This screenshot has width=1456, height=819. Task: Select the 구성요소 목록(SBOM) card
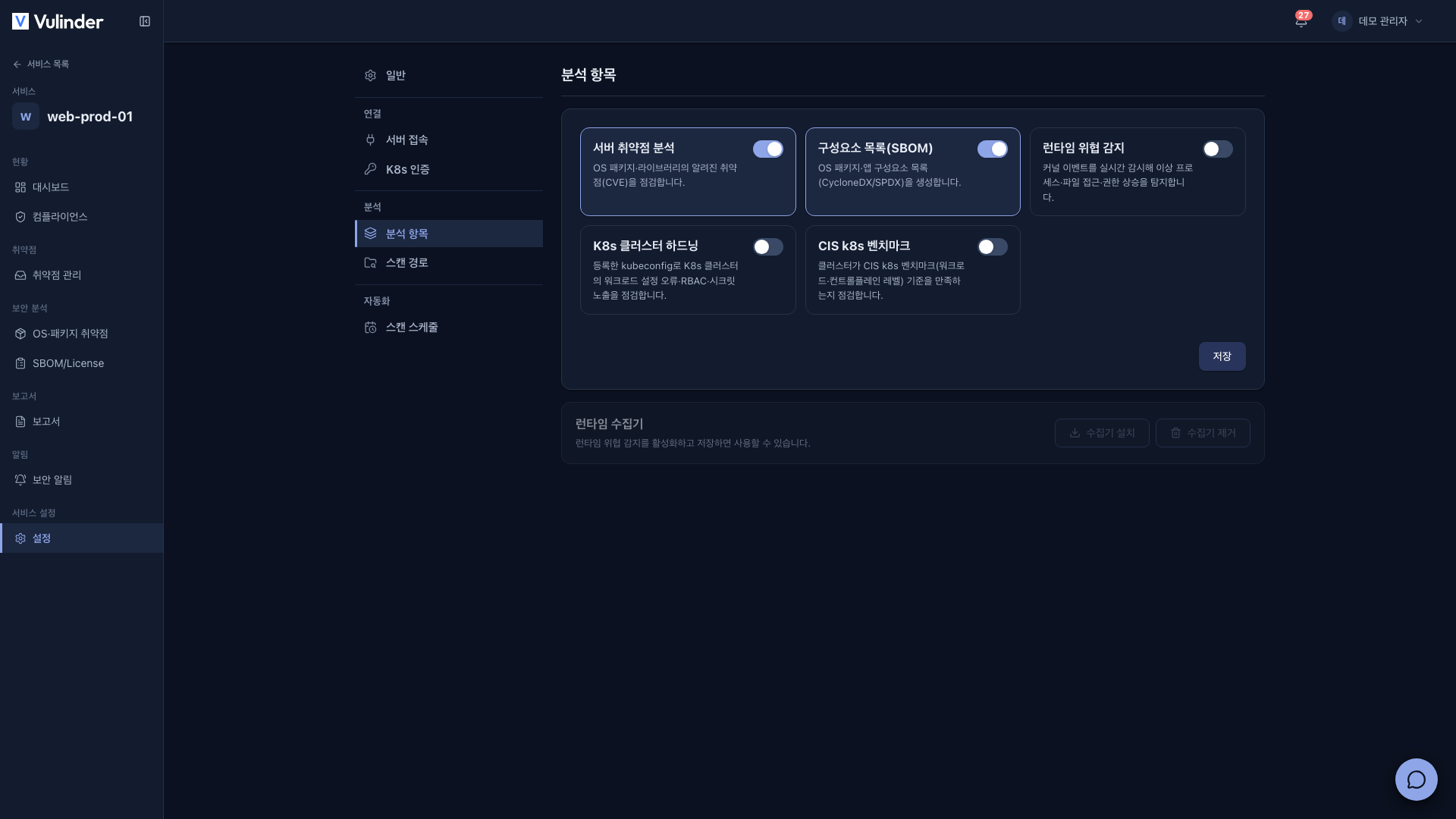(912, 171)
